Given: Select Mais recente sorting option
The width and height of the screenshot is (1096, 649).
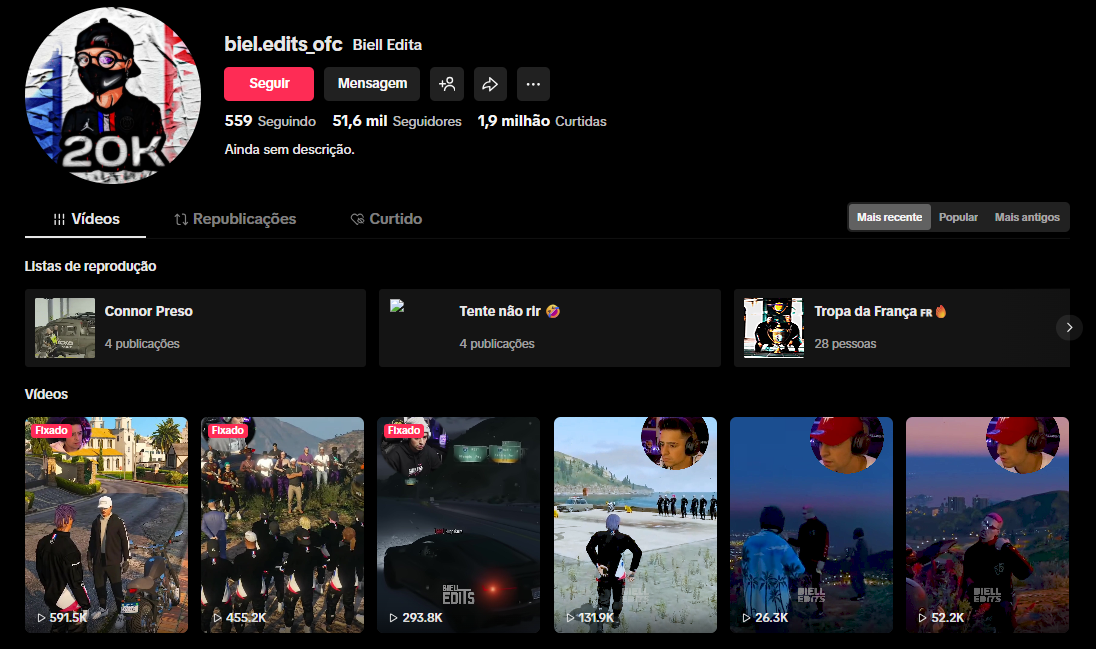Looking at the screenshot, I should tap(889, 217).
